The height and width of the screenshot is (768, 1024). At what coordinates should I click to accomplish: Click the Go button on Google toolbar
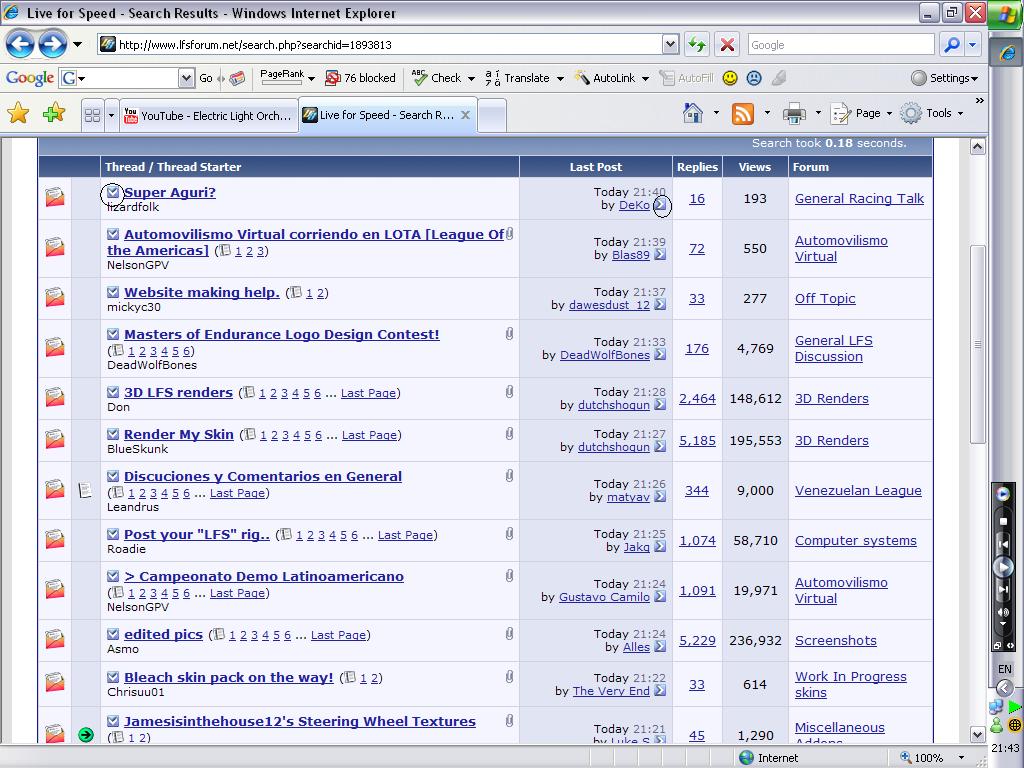(206, 78)
